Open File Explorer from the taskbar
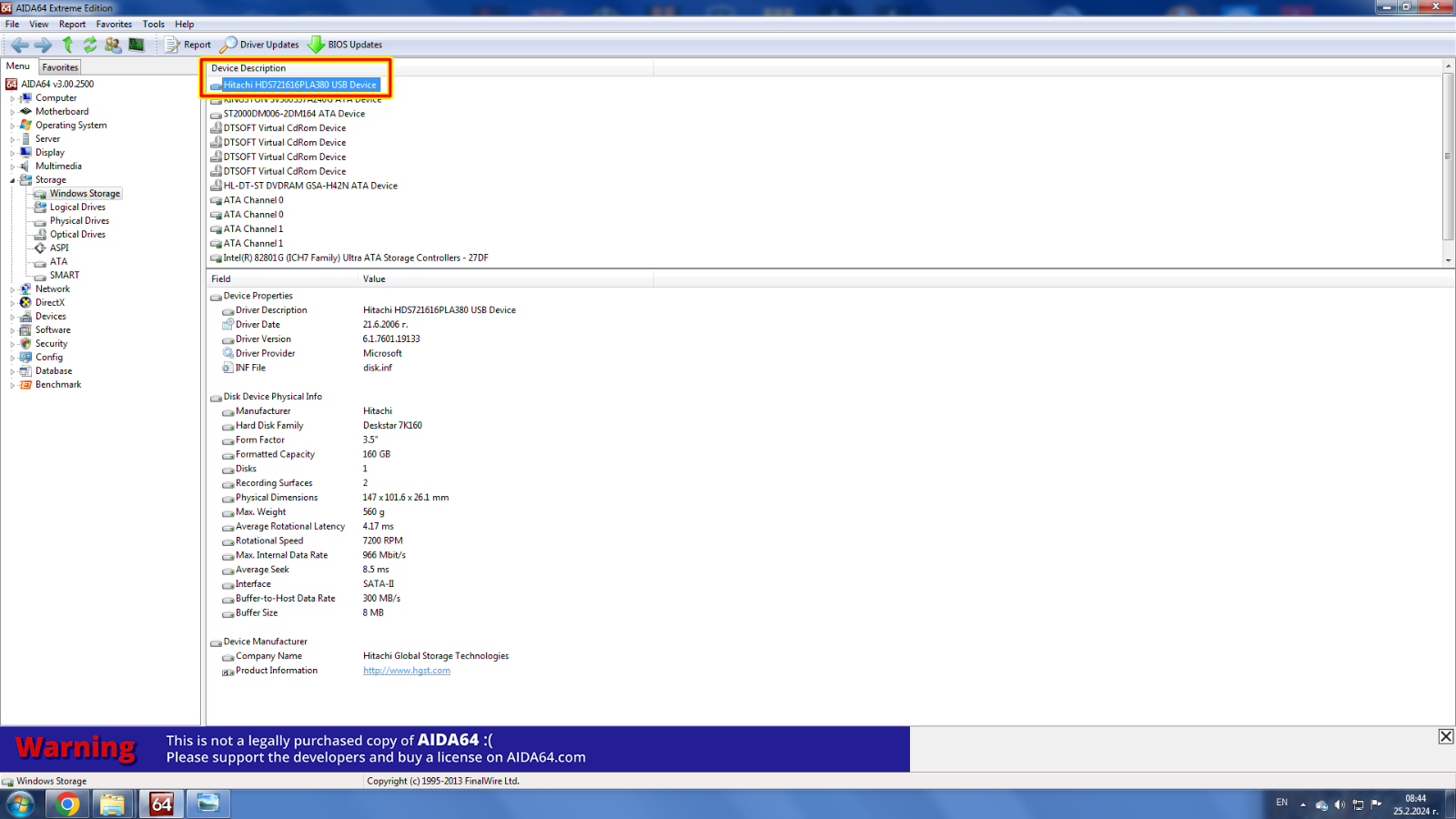 tap(112, 804)
